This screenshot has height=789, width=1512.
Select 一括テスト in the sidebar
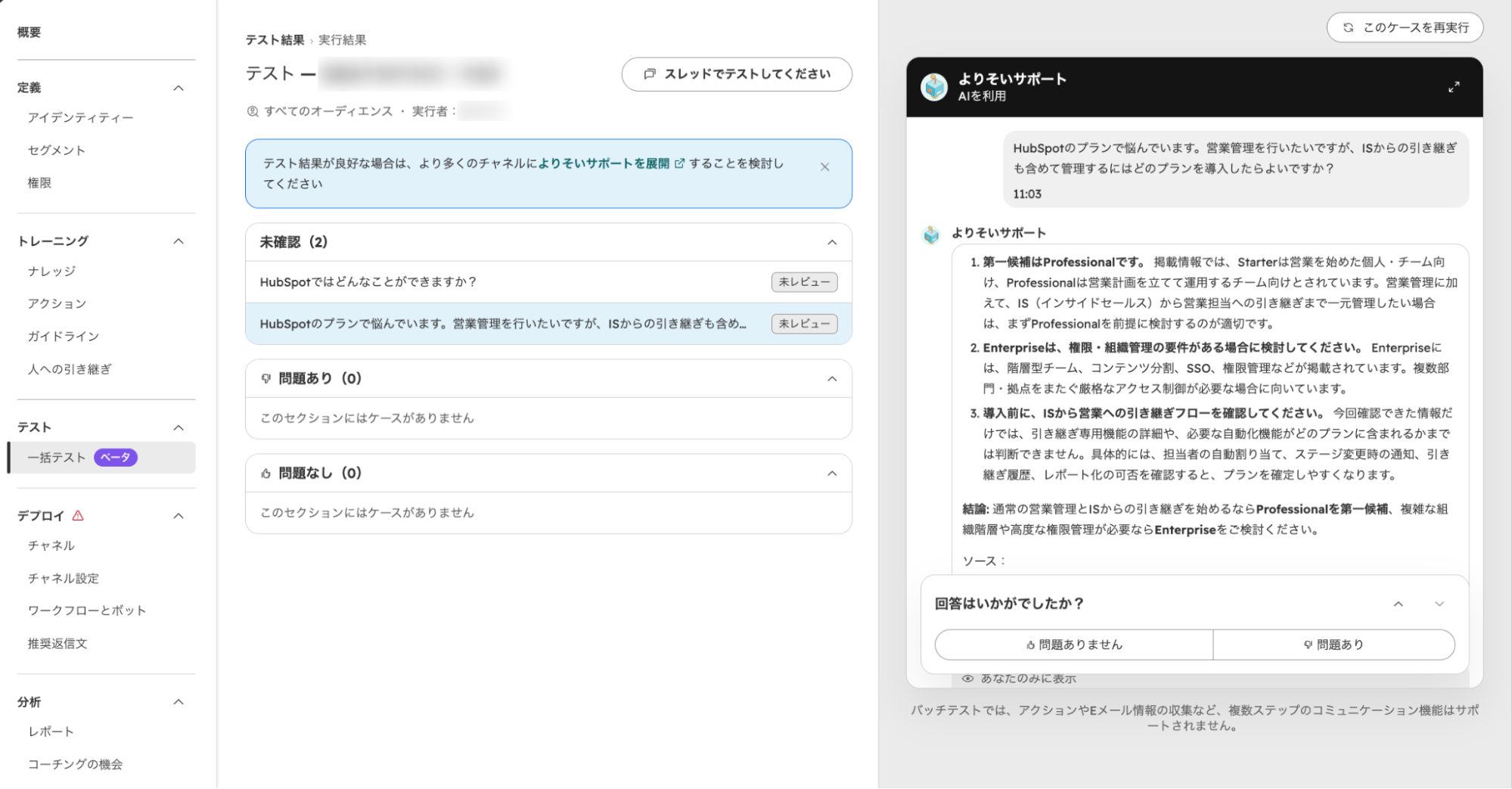point(102,458)
